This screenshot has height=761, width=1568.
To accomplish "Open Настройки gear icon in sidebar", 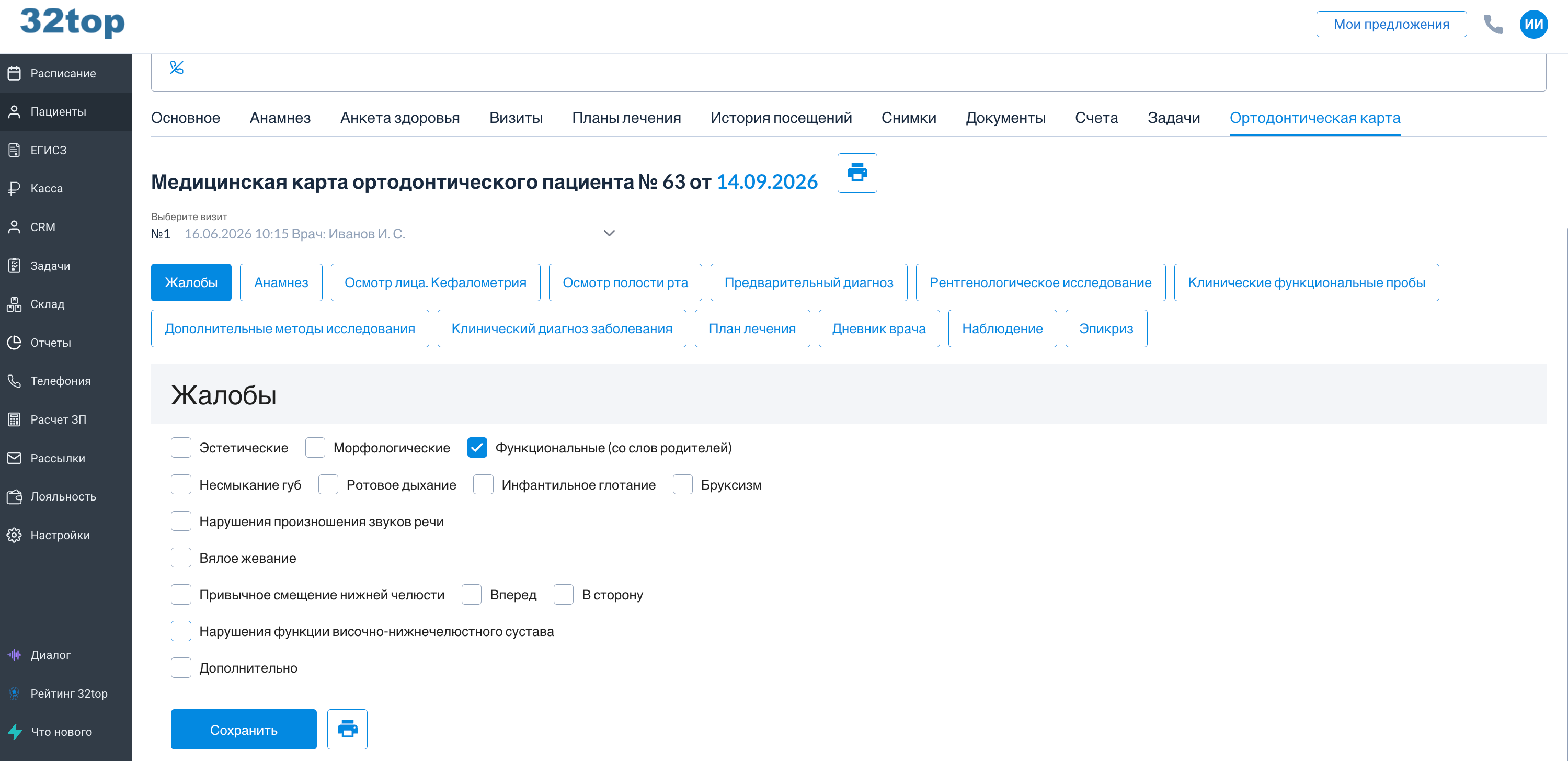I will 15,535.
